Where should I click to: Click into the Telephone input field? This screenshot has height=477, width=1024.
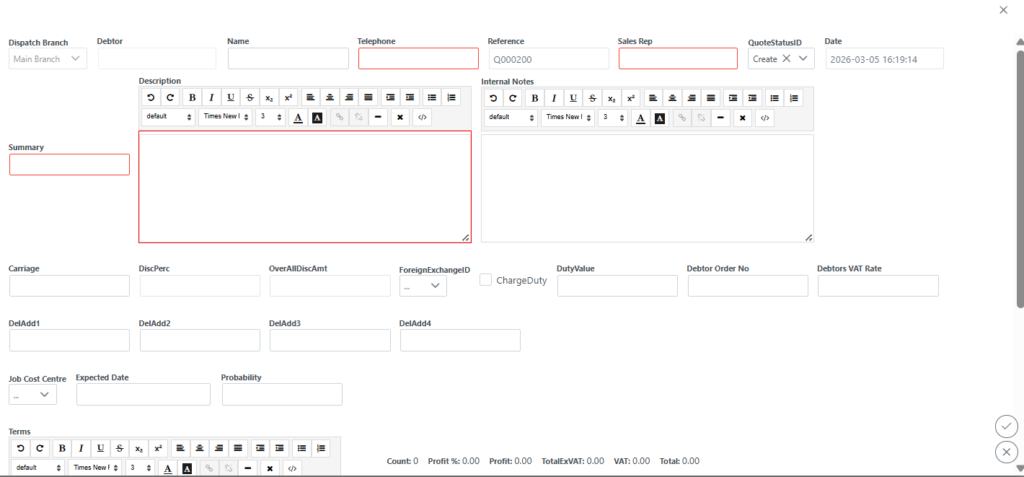point(418,59)
